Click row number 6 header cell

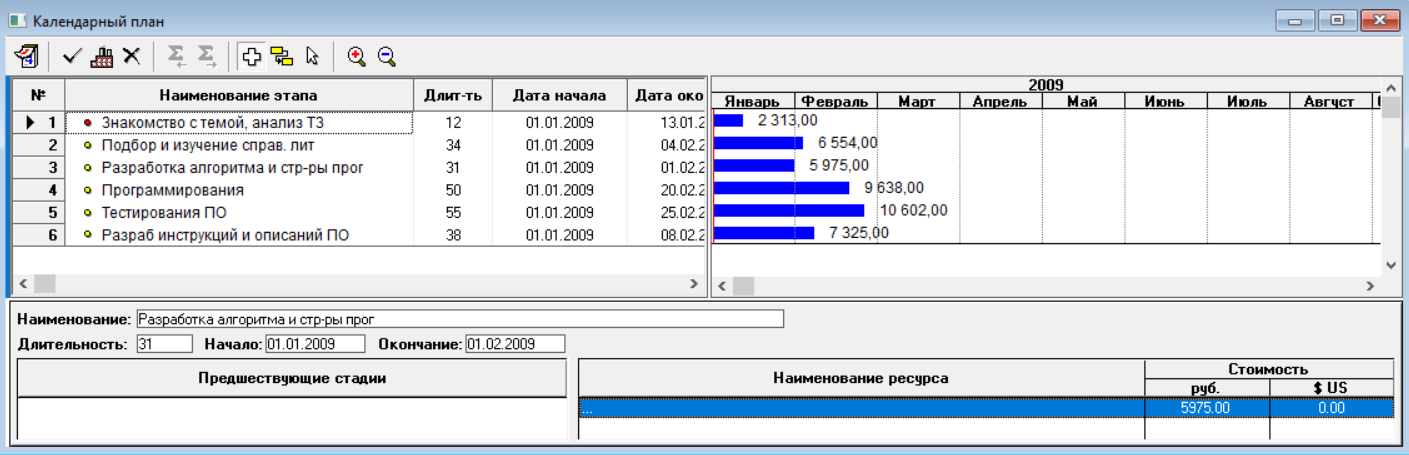tap(39, 236)
